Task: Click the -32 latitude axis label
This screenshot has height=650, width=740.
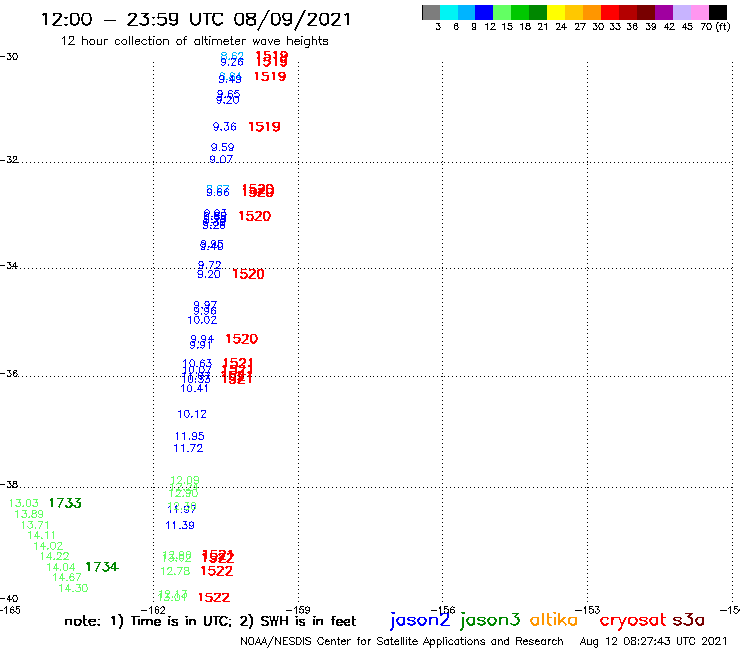Action: click(9, 160)
